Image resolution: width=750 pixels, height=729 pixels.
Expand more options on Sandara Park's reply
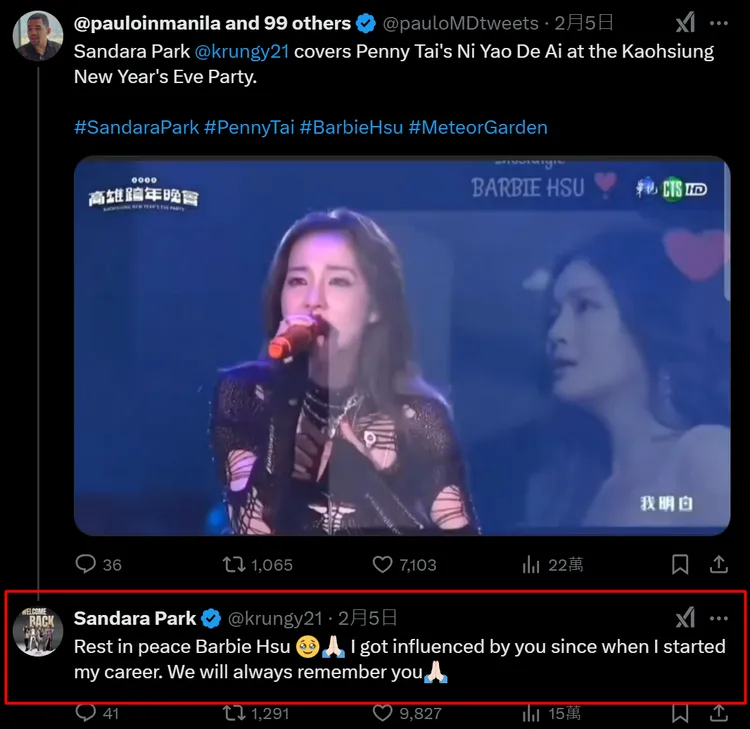tap(719, 617)
